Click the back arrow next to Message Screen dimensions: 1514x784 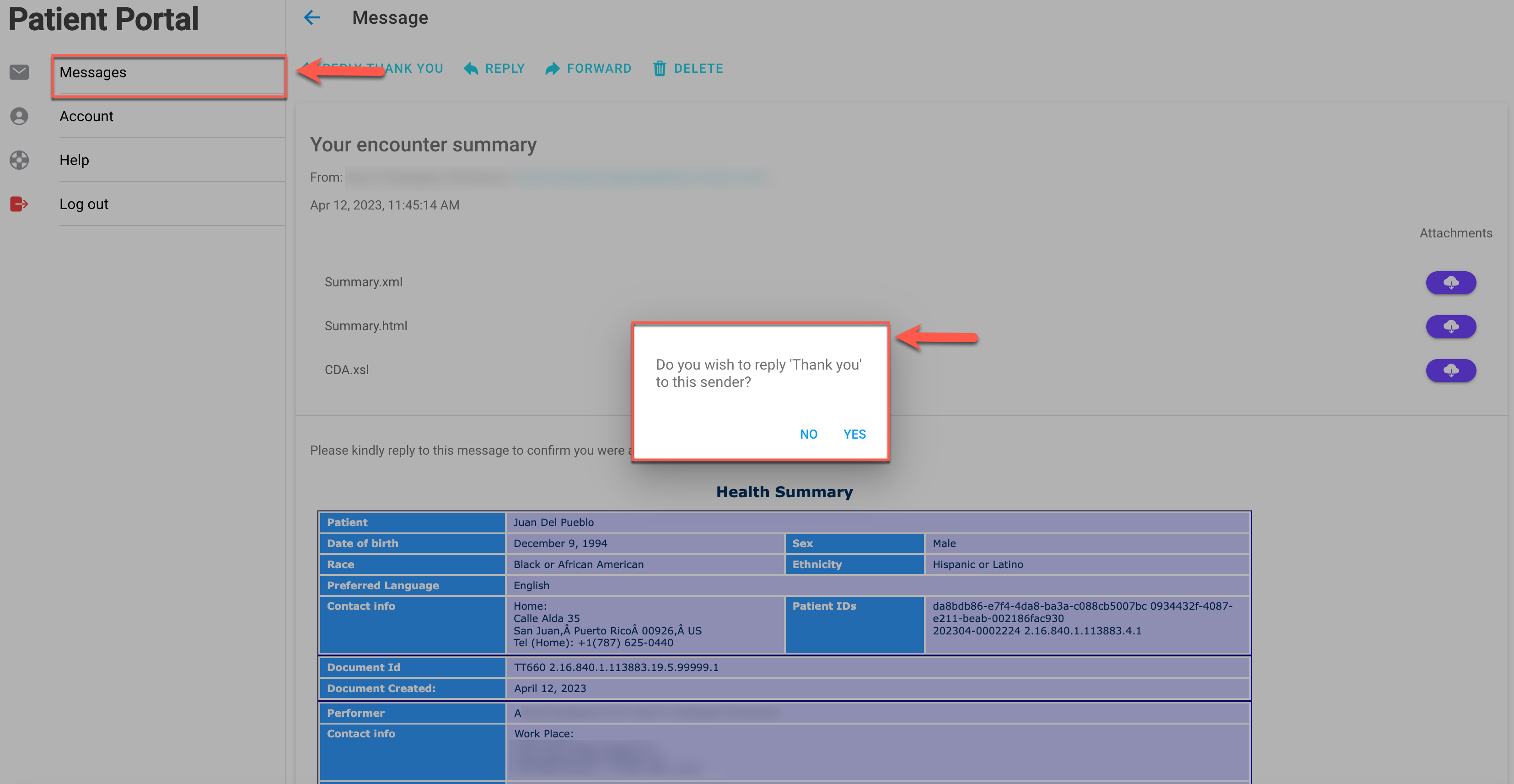pyautogui.click(x=311, y=18)
